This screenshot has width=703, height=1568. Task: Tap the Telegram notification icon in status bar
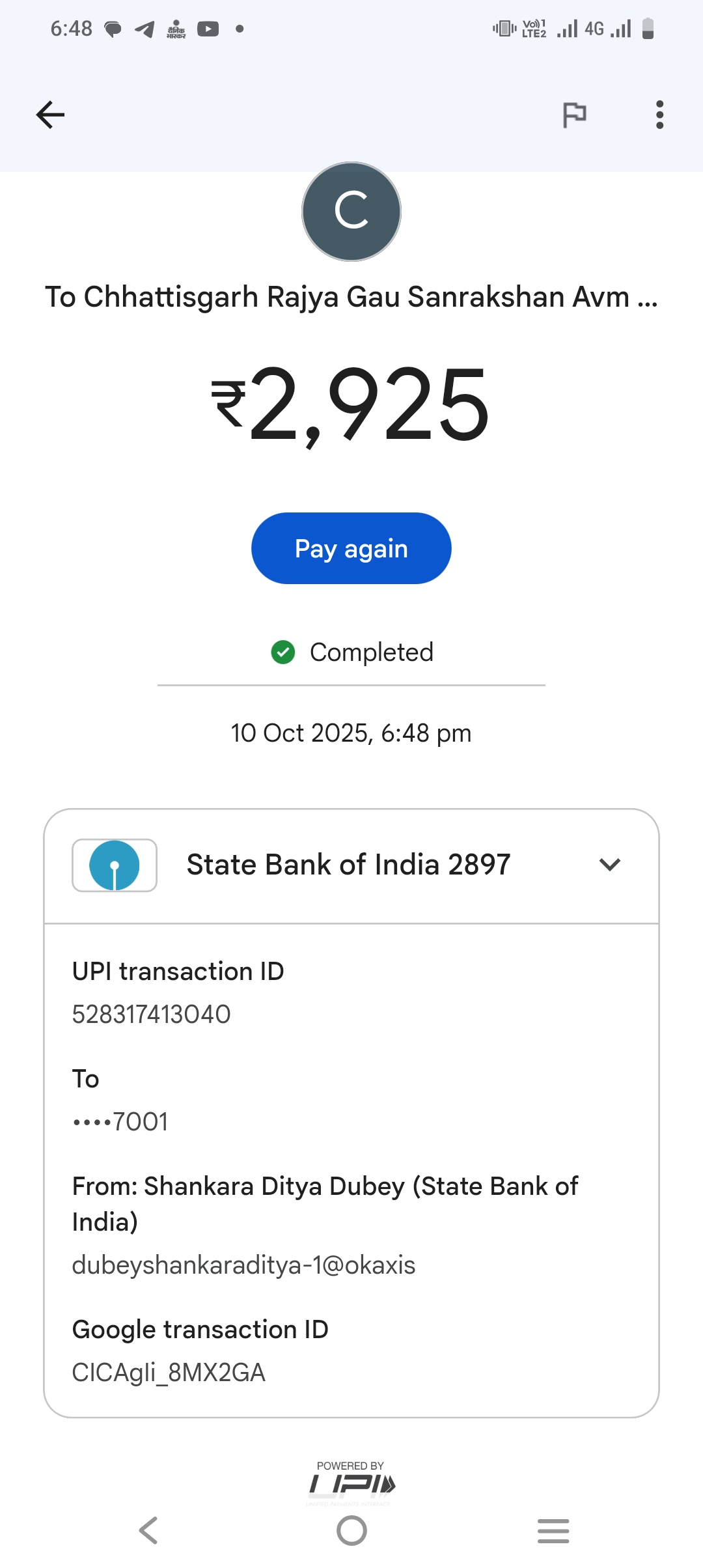[x=145, y=29]
